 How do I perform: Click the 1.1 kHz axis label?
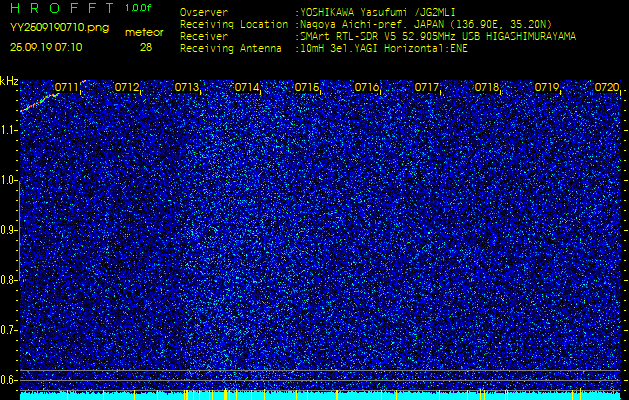[8, 130]
